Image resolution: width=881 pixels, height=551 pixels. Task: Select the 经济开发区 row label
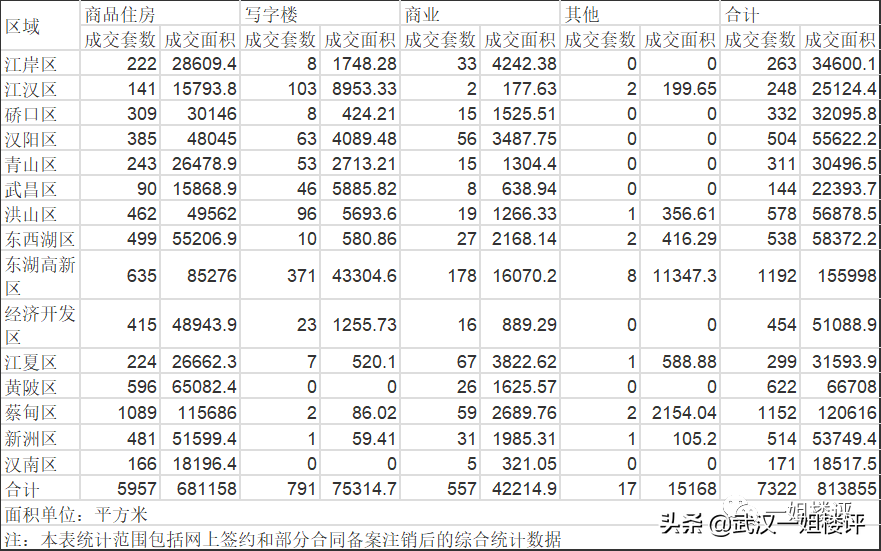[40, 325]
